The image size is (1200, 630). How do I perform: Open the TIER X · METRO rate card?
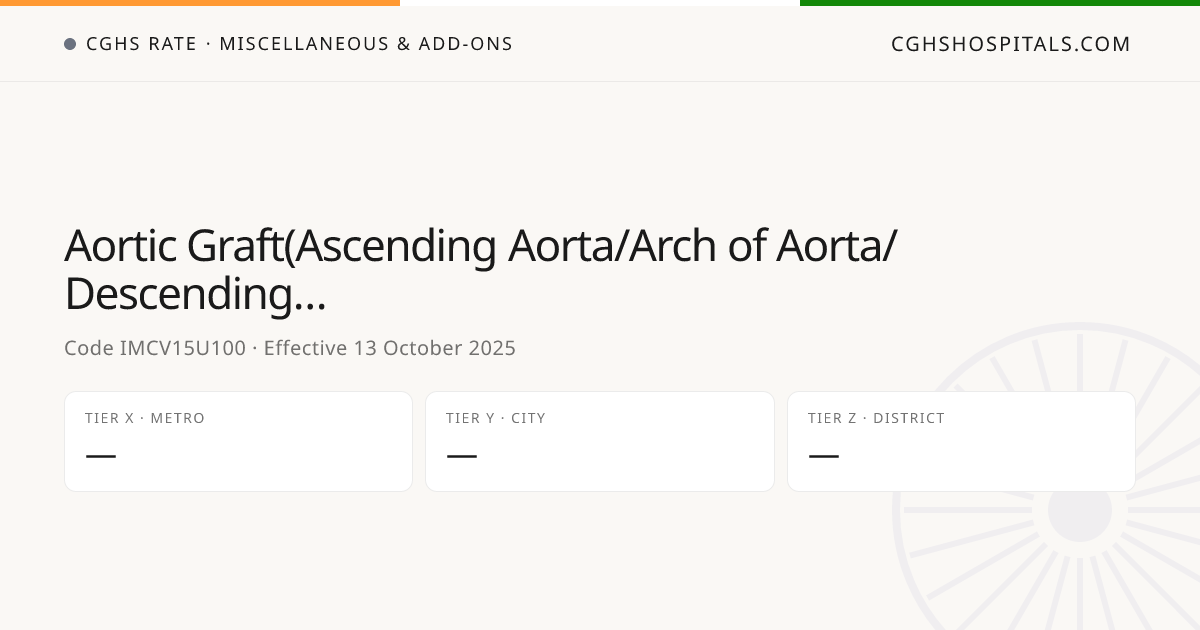point(238,441)
